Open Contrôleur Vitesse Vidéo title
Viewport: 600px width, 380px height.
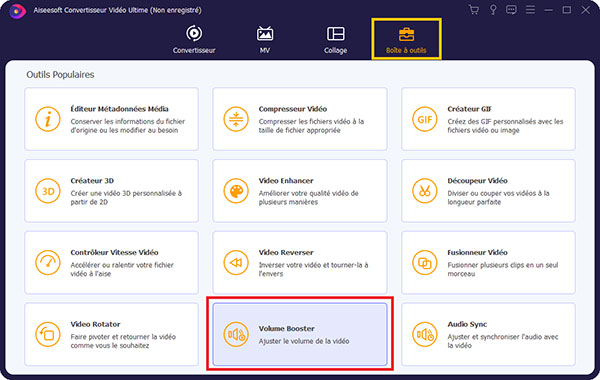tap(114, 253)
